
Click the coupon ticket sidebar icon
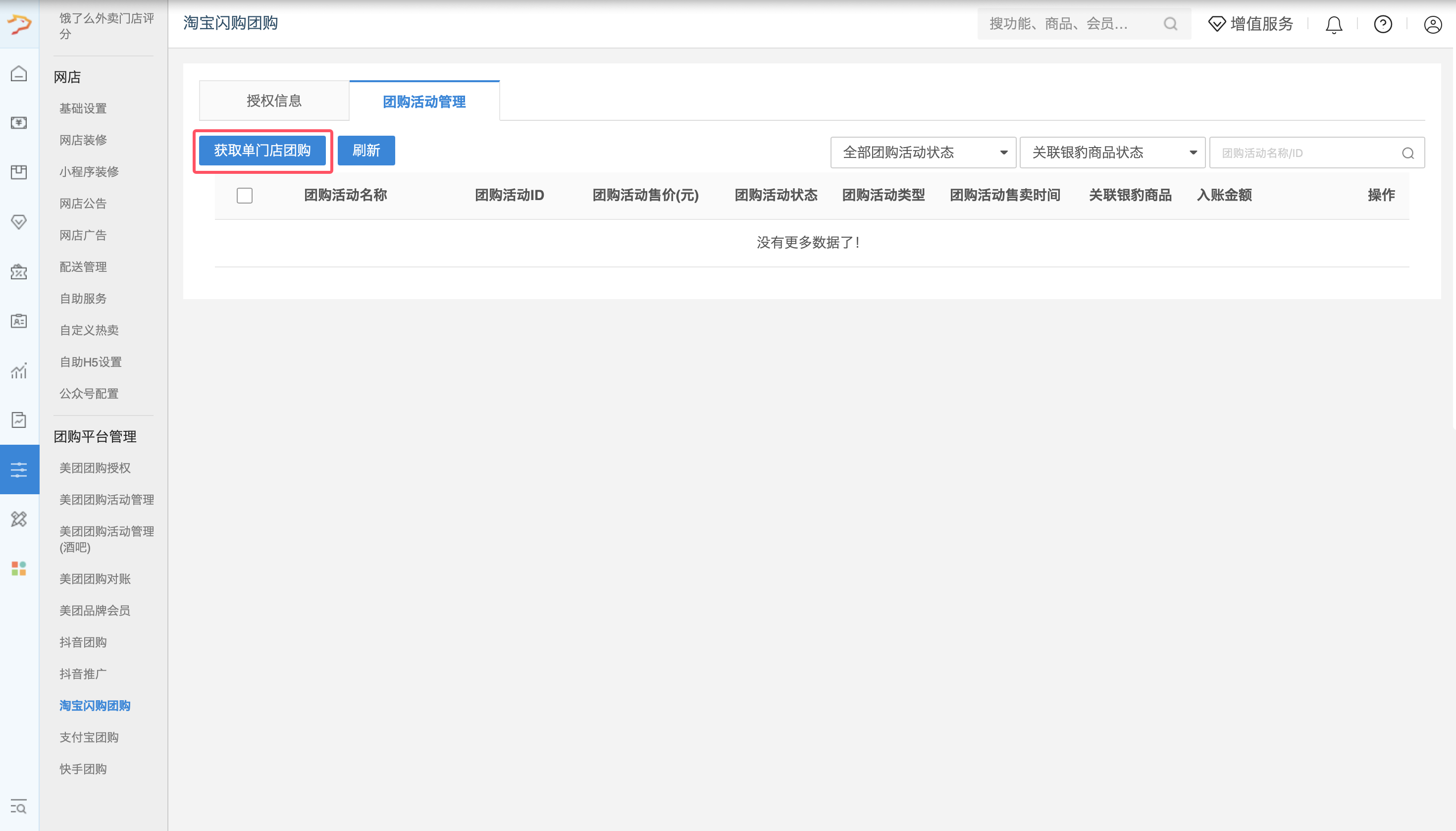pos(19,272)
